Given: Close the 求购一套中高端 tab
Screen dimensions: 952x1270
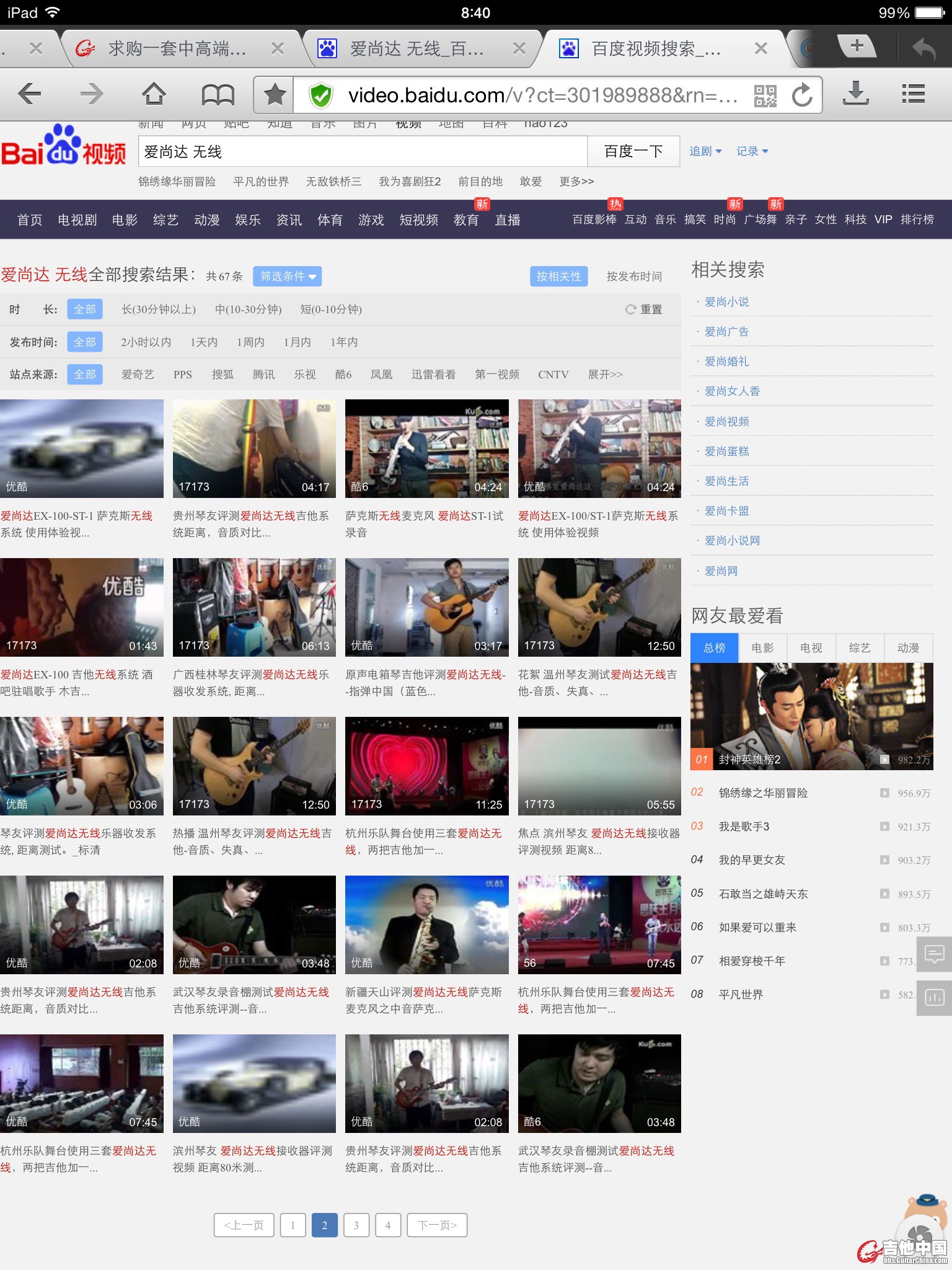Looking at the screenshot, I should (278, 48).
